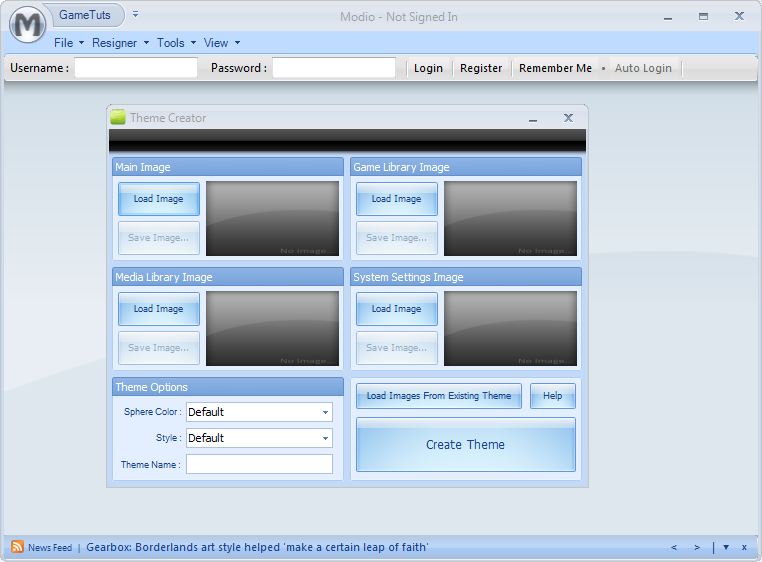Screen dimensions: 762x562
Task: Click the Main Image preview thumbnail
Action: click(272, 218)
